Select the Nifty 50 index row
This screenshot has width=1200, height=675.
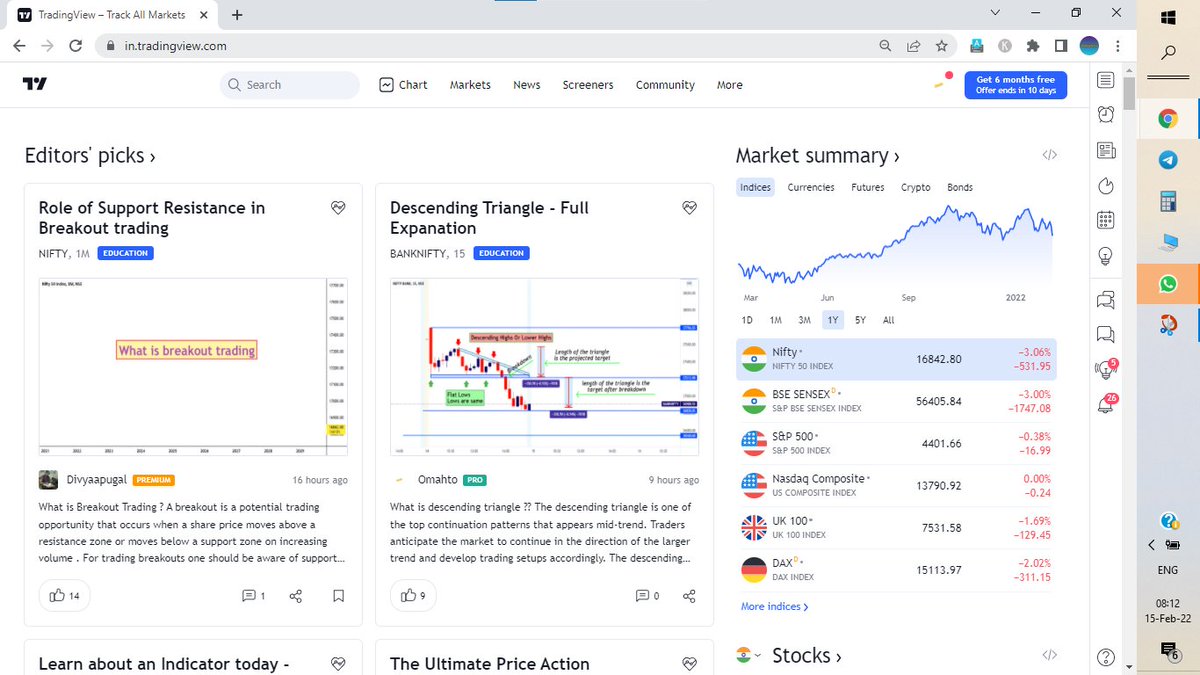(896, 359)
